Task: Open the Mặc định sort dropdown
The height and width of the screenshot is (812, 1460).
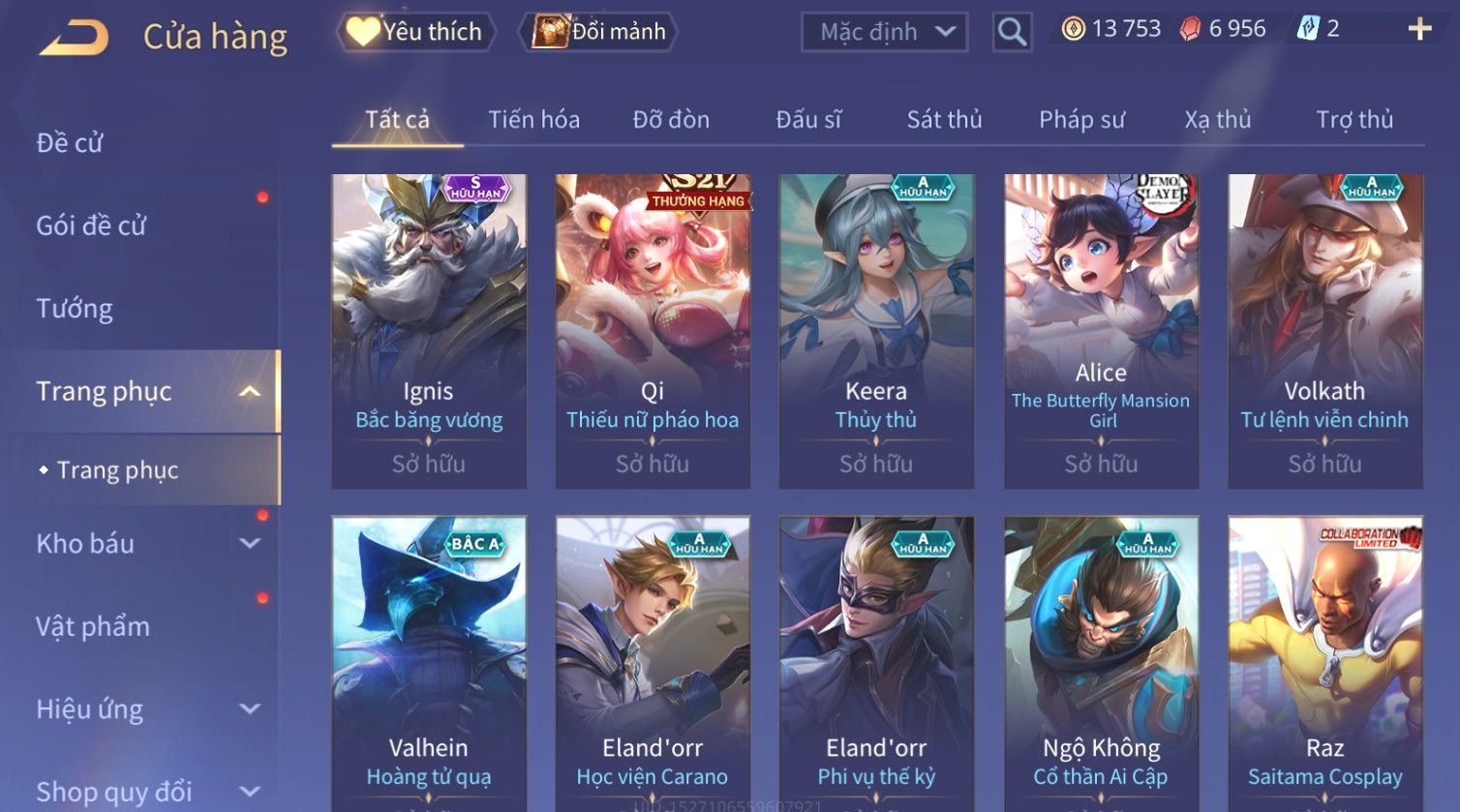Action: coord(884,32)
